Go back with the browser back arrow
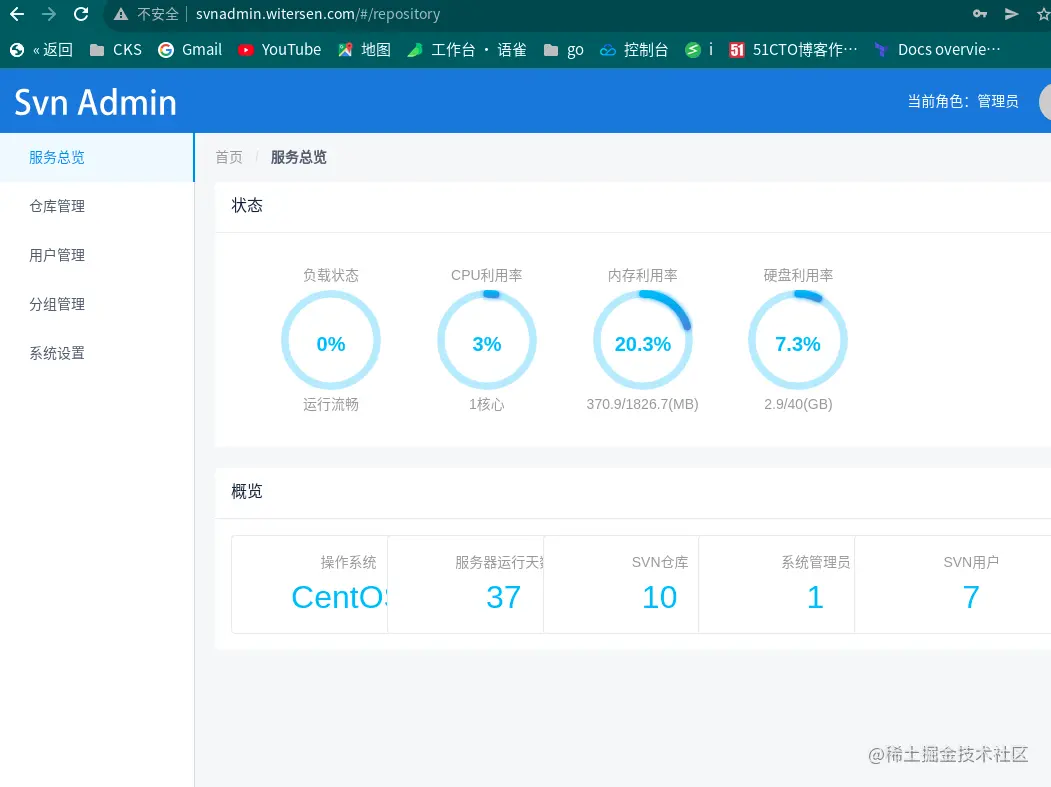The width and height of the screenshot is (1051, 787). 17,14
